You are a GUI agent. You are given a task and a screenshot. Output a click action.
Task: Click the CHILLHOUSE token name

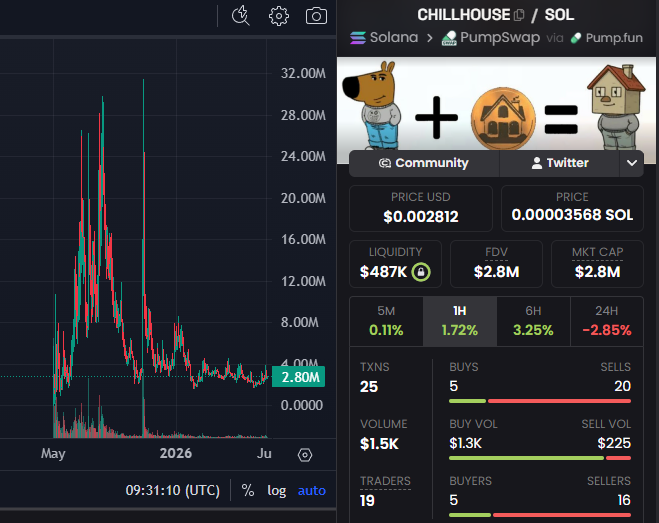click(463, 15)
